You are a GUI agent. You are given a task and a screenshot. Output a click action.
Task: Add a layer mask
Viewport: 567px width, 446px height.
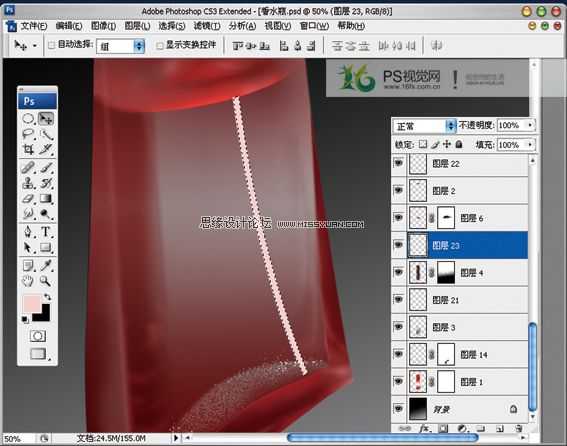[x=443, y=429]
